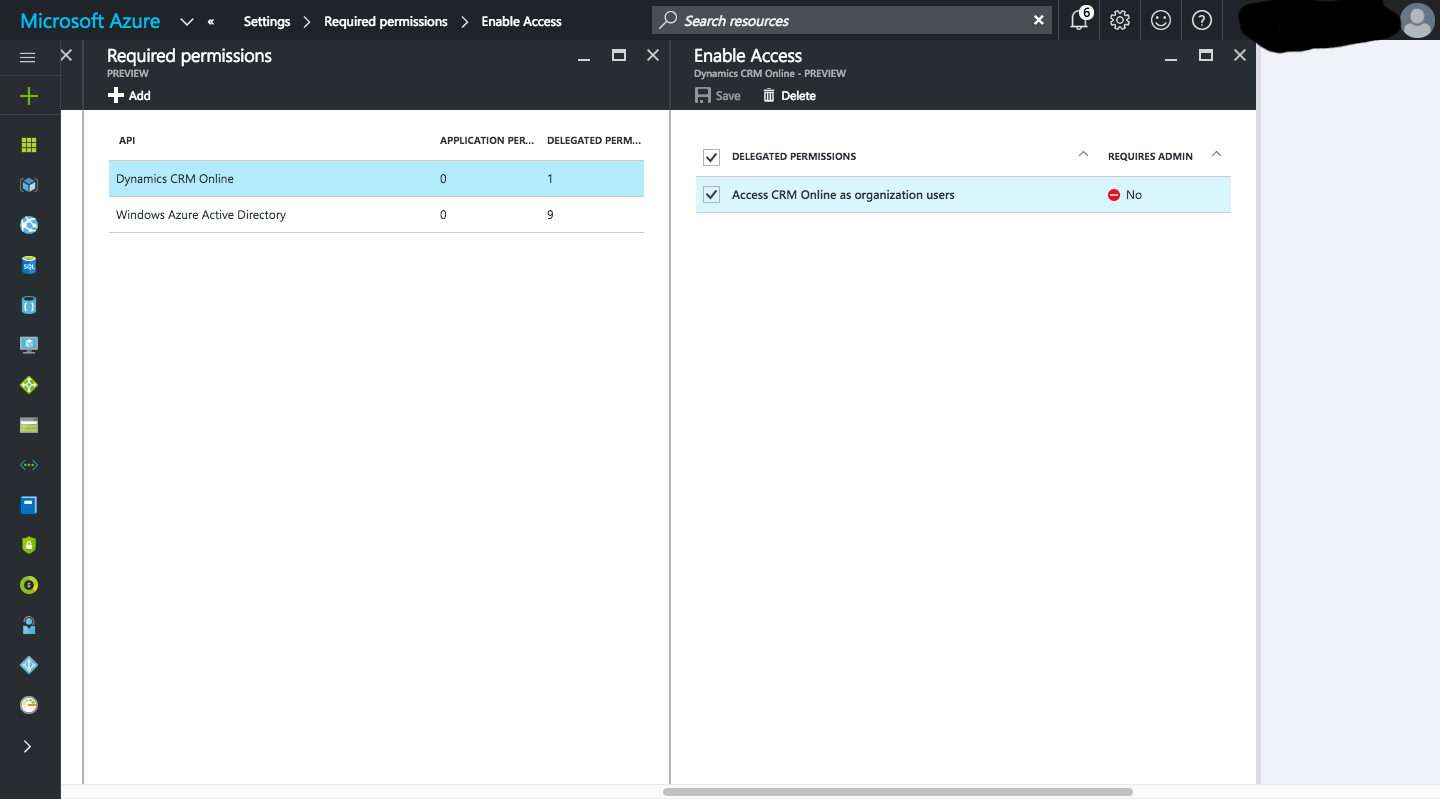This screenshot has height=799, width=1440.
Task: Select Windows Azure Active Directory row
Action: 376,215
